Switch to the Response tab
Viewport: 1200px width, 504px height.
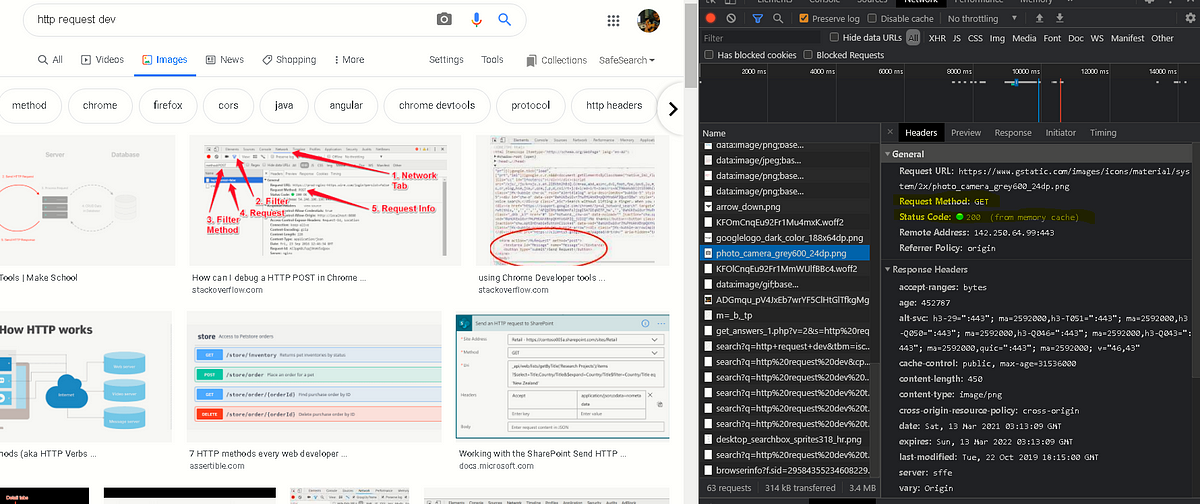(x=1013, y=132)
